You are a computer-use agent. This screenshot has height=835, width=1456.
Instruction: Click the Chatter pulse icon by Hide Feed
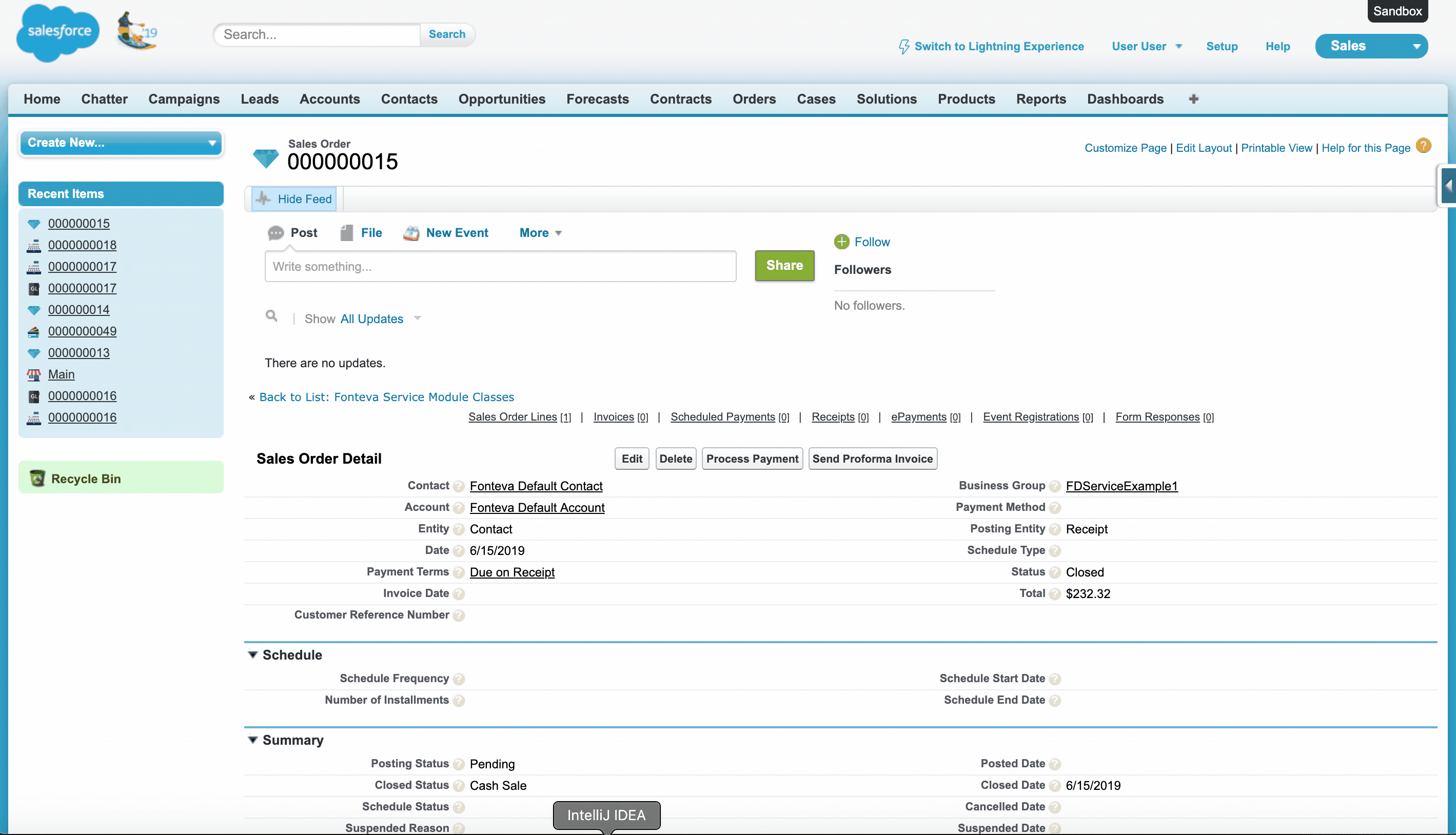click(263, 199)
